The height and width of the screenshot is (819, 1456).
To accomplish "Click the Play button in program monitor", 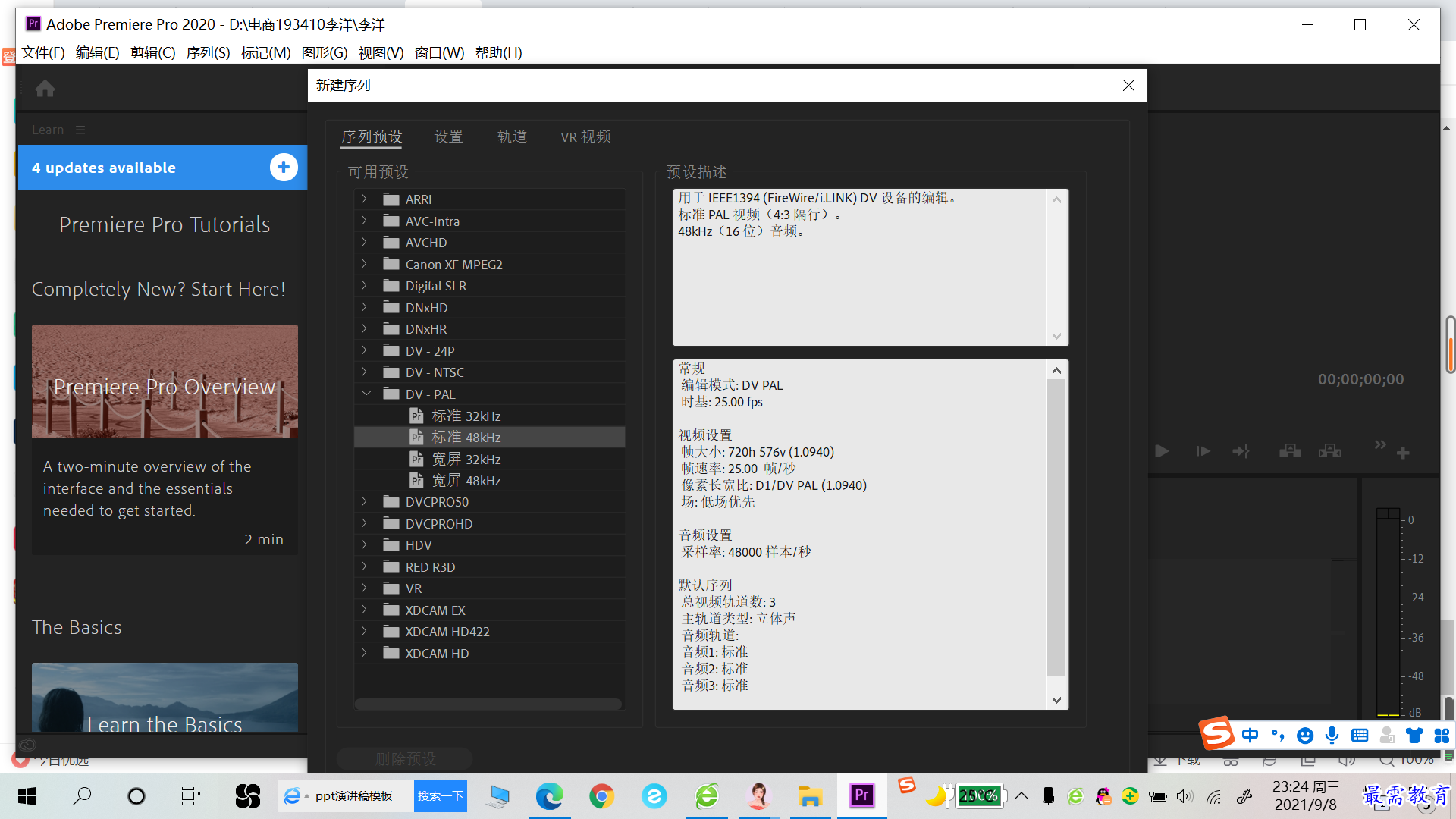I will coord(1162,452).
